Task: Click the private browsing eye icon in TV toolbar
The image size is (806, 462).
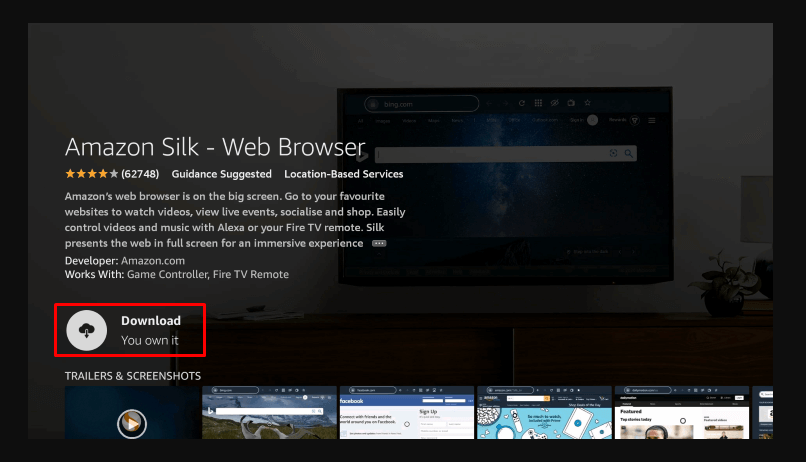Action: tap(555, 103)
